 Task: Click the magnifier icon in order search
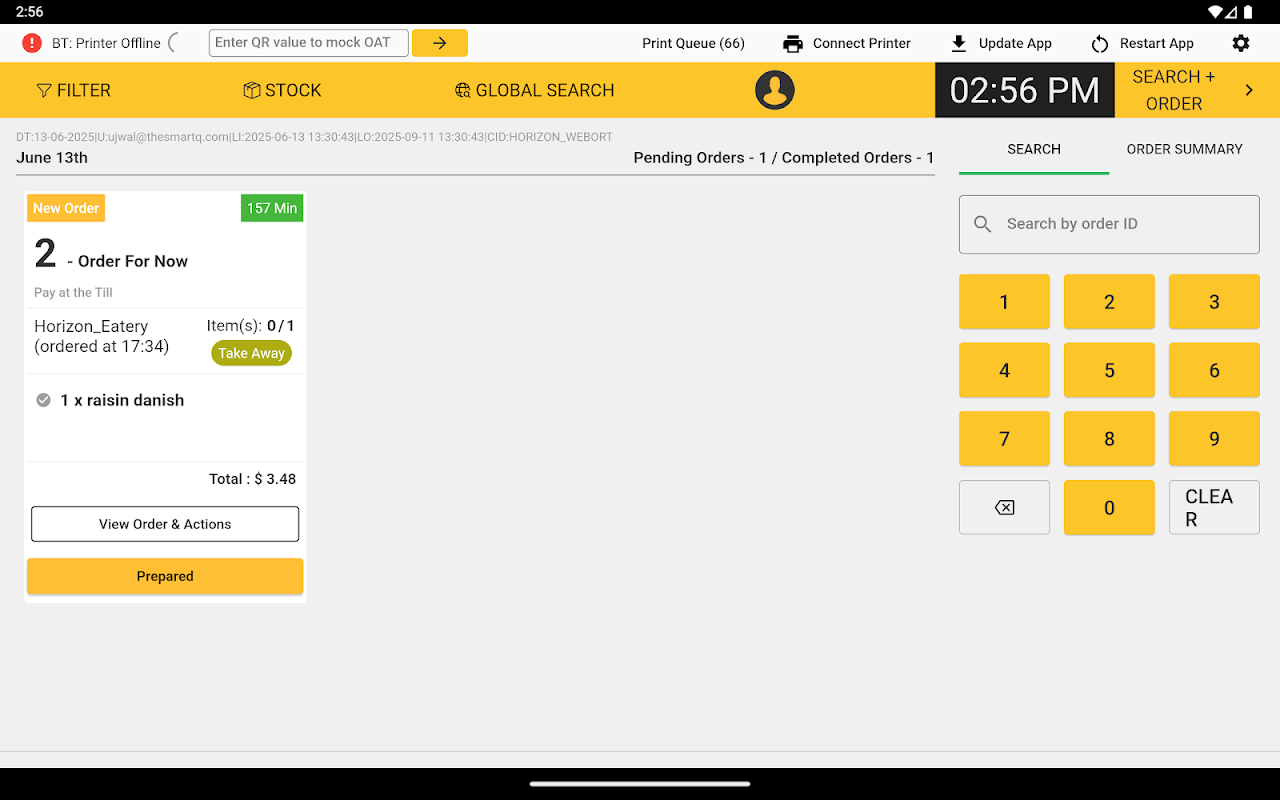pos(983,224)
